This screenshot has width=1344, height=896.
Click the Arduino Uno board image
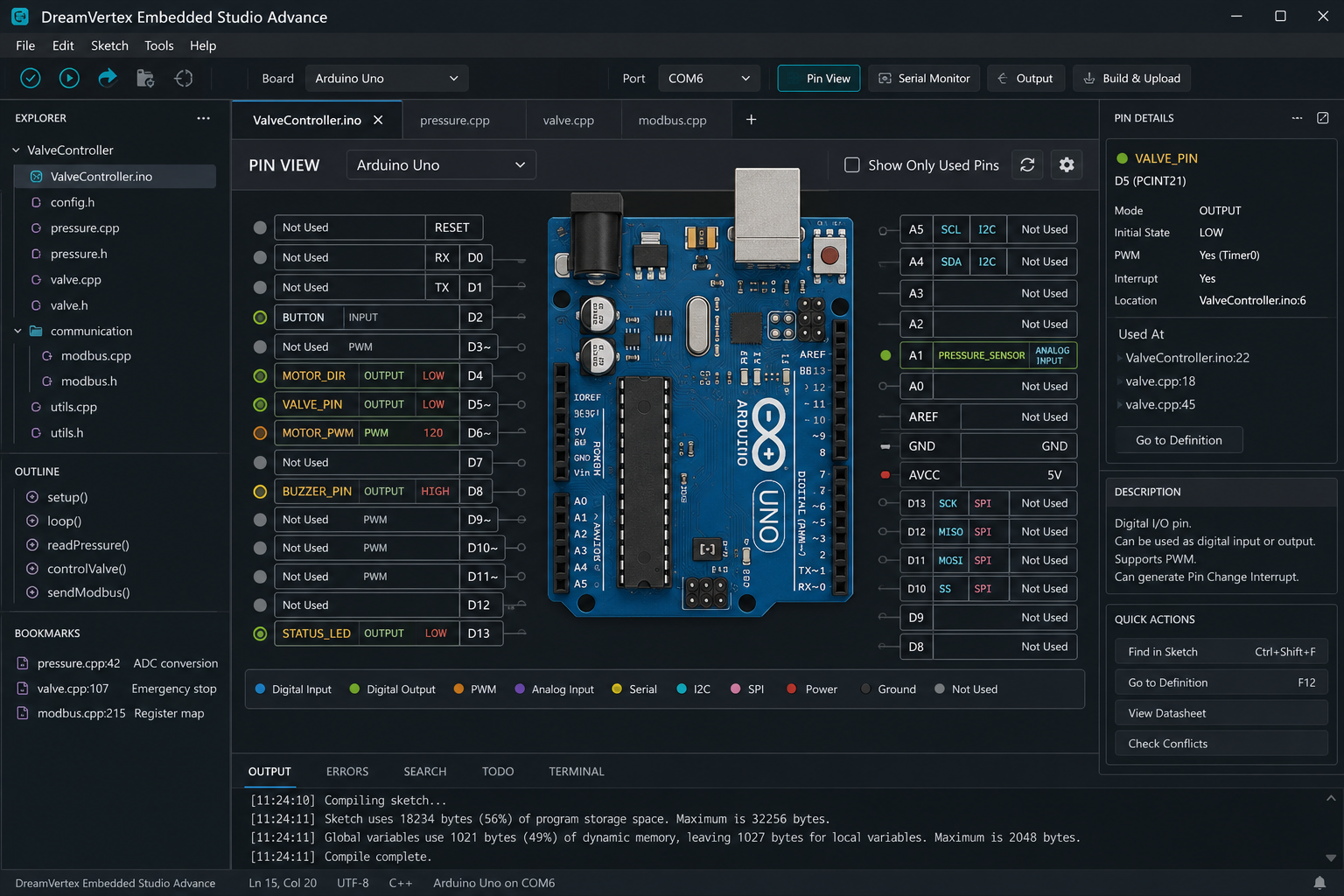[x=700, y=391]
